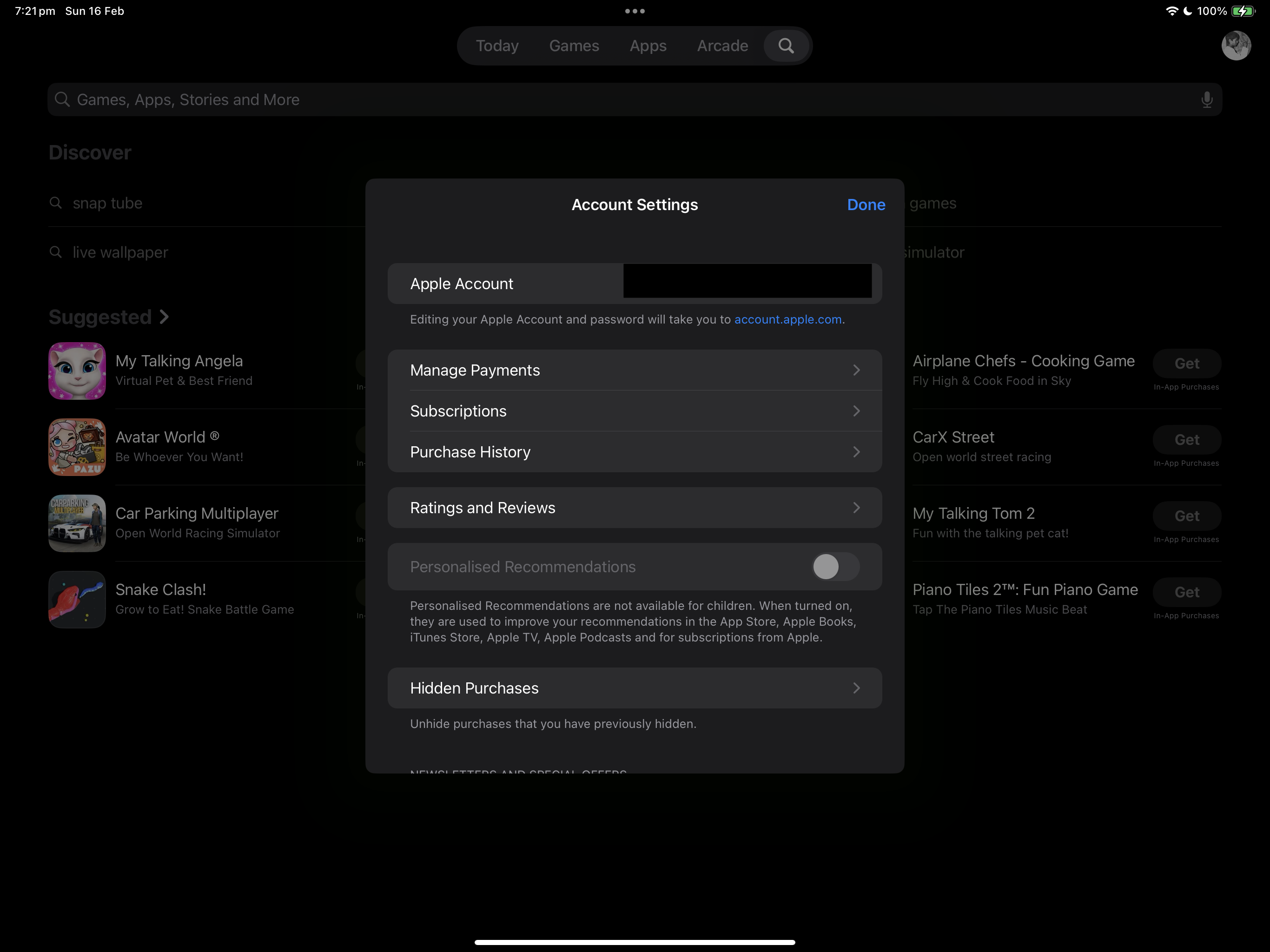Open Subscriptions chevron row
Image resolution: width=1270 pixels, height=952 pixels.
tap(635, 411)
